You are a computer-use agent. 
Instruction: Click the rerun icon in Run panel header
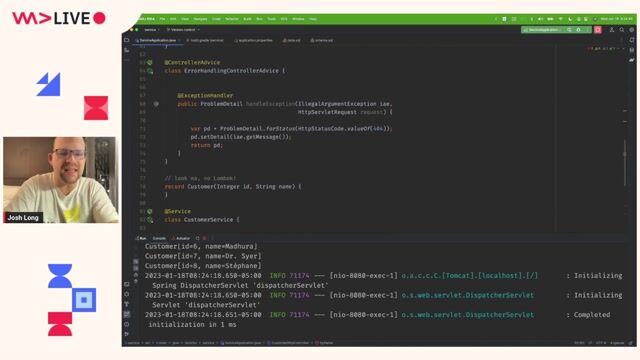198,238
